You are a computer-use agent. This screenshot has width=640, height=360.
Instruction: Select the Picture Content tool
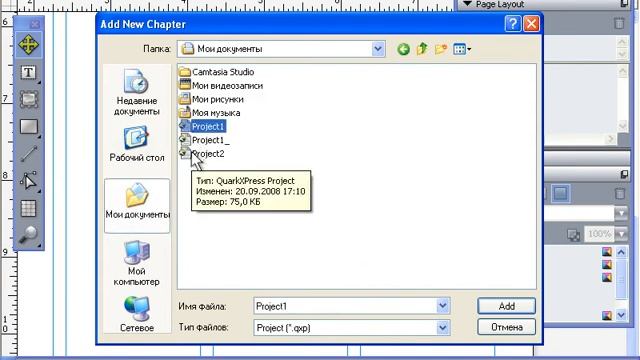pyautogui.click(x=29, y=99)
